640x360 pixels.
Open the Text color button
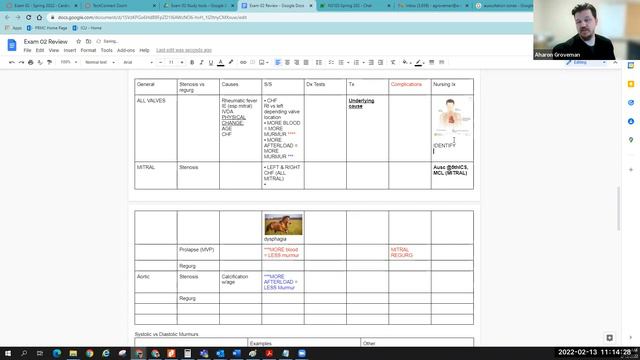pos(220,62)
